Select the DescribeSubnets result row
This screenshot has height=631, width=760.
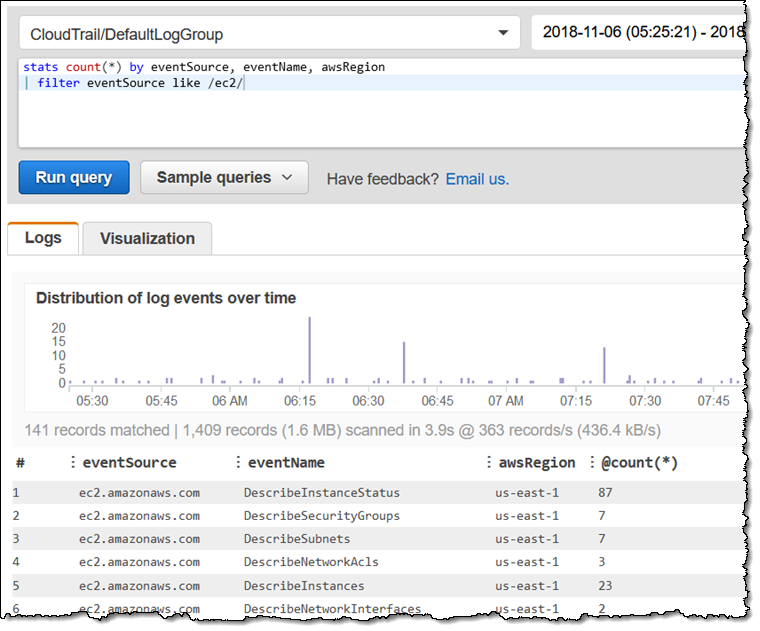(x=378, y=539)
